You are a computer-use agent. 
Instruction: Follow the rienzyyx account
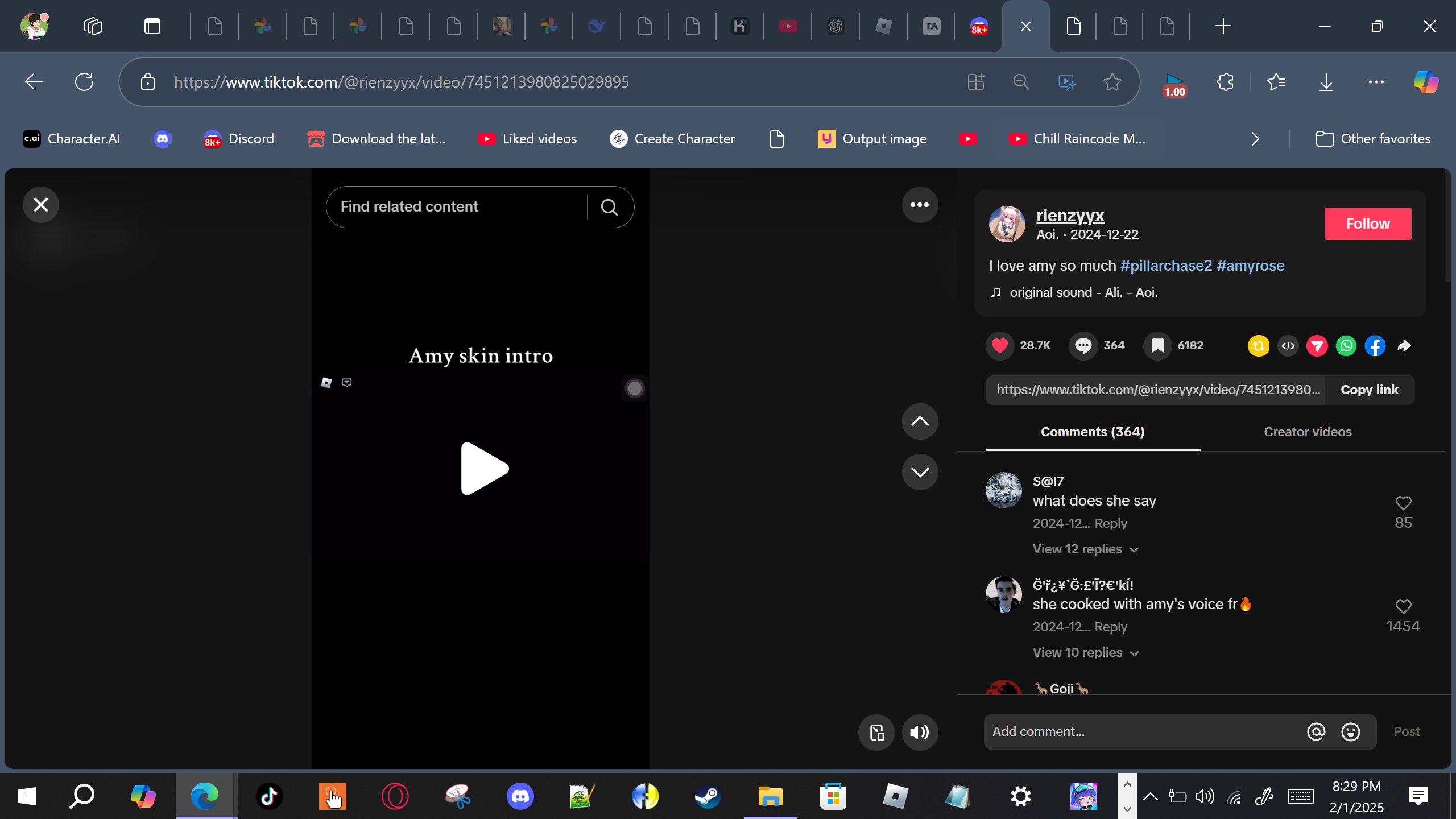click(x=1367, y=224)
